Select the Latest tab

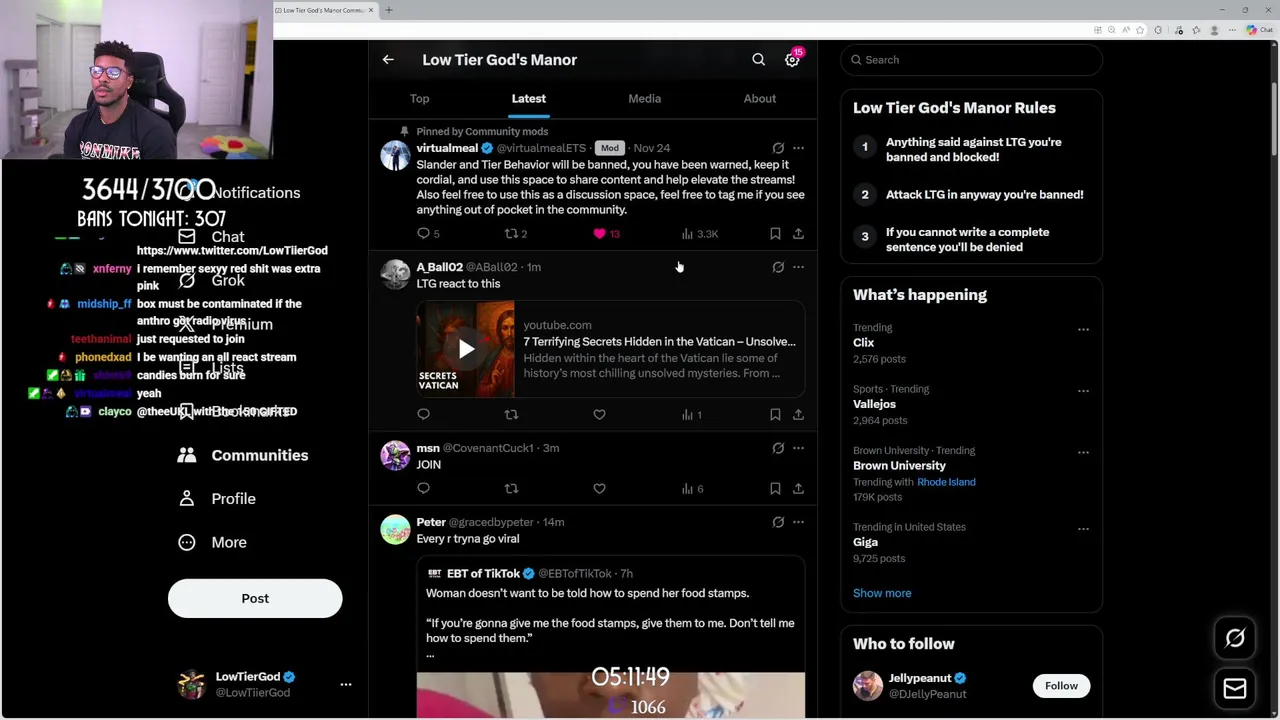pos(529,98)
